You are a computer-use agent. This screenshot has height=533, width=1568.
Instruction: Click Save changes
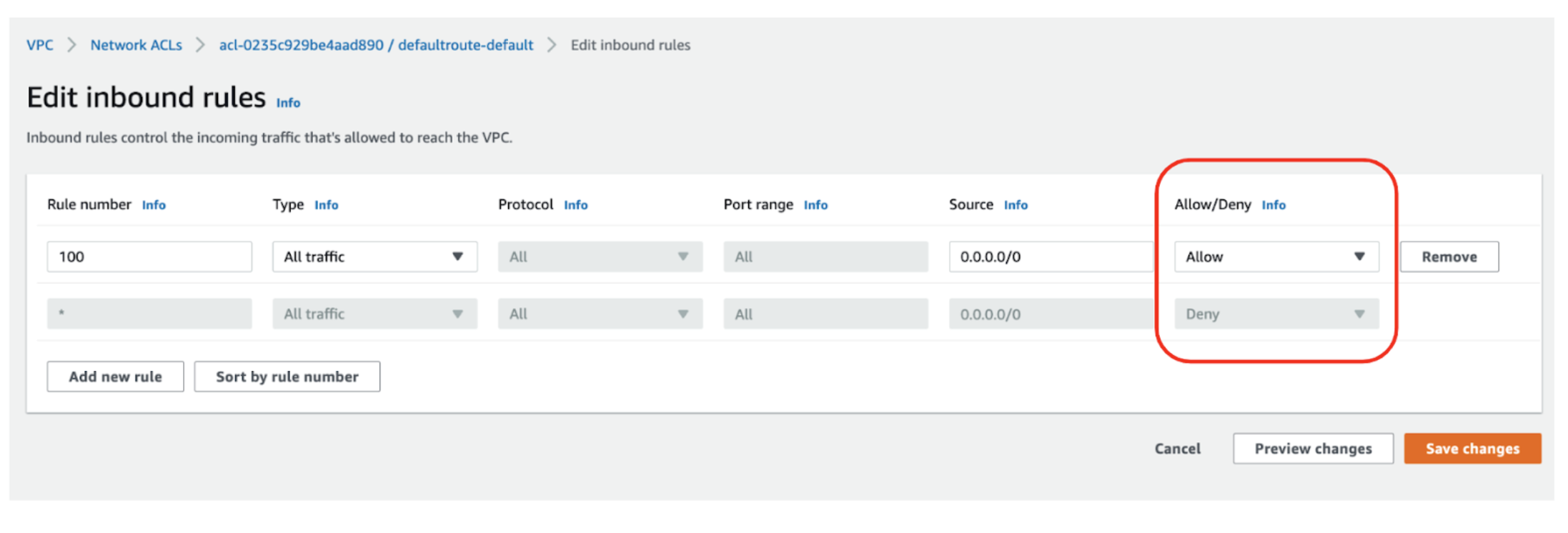click(1472, 449)
